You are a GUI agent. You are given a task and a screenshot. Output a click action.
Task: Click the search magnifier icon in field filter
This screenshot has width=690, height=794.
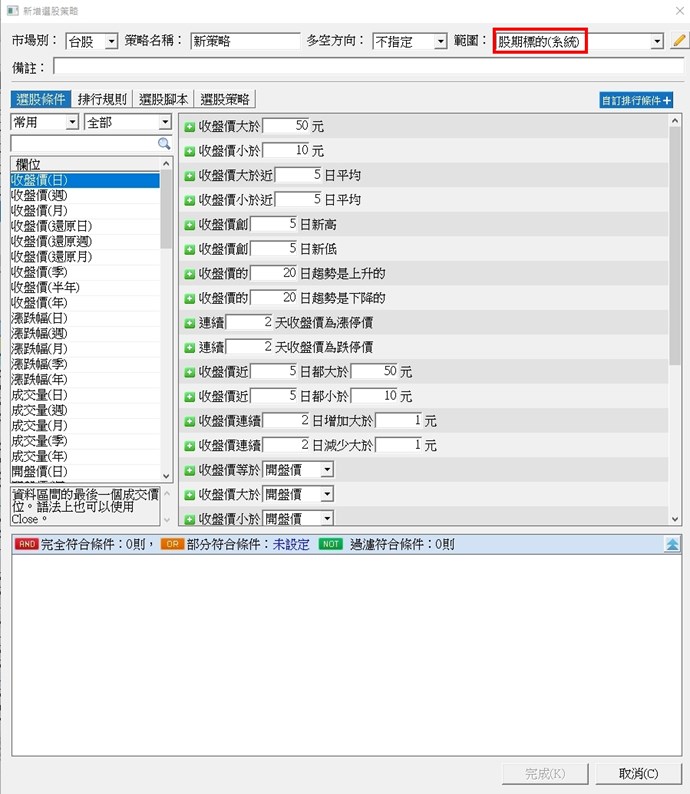(x=165, y=144)
